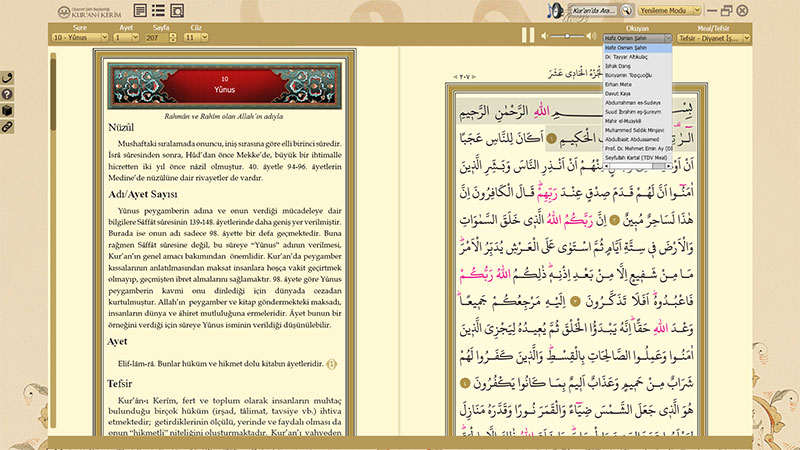Screen dimensions: 800x450
Task: Click the search magnifier button
Action: [x=627, y=10]
